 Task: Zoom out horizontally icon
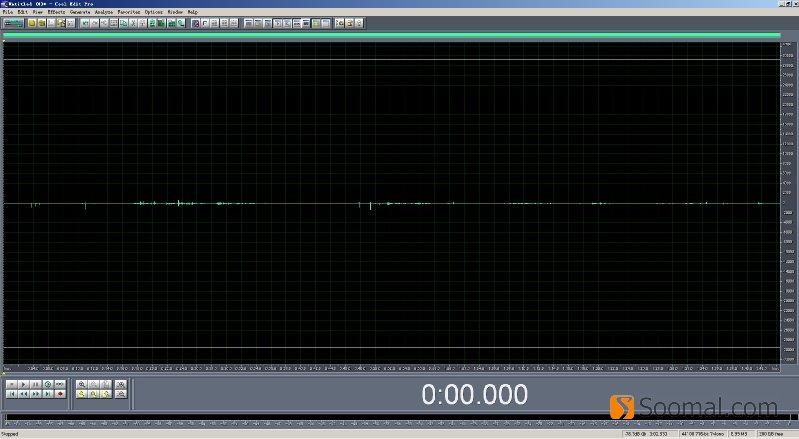(94, 385)
